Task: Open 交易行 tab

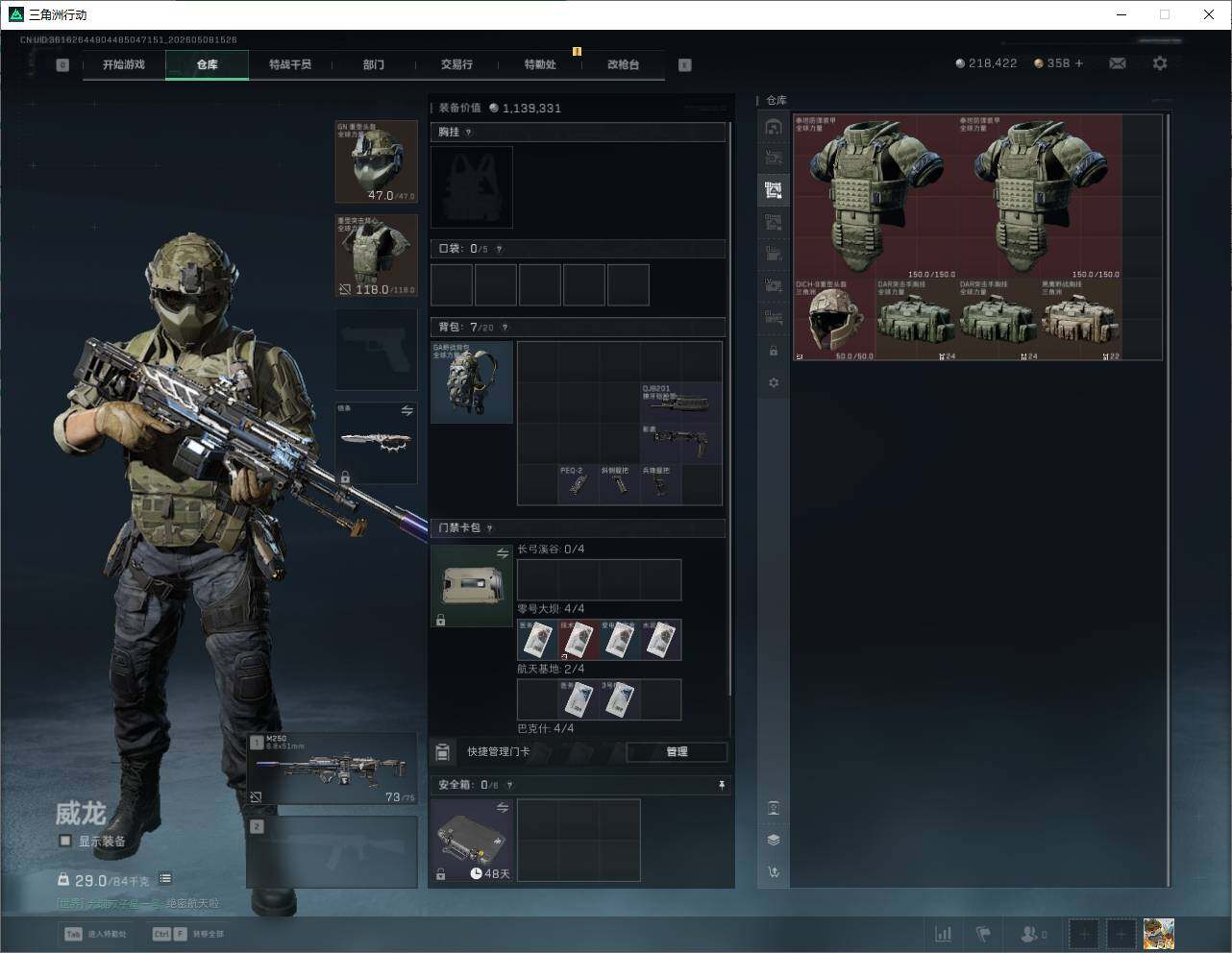Action: 456,64
